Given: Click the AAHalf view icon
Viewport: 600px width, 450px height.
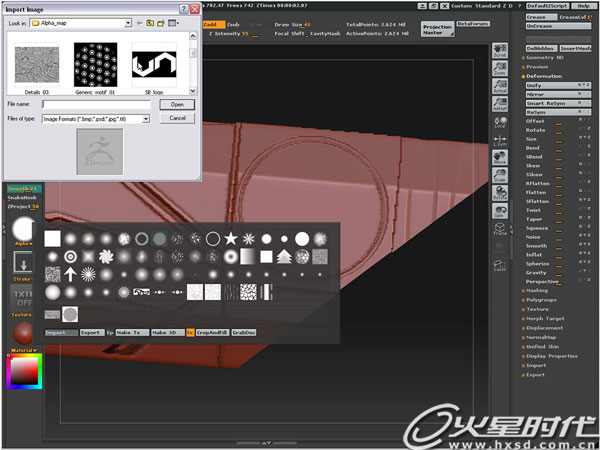Looking at the screenshot, I should coord(500,104).
